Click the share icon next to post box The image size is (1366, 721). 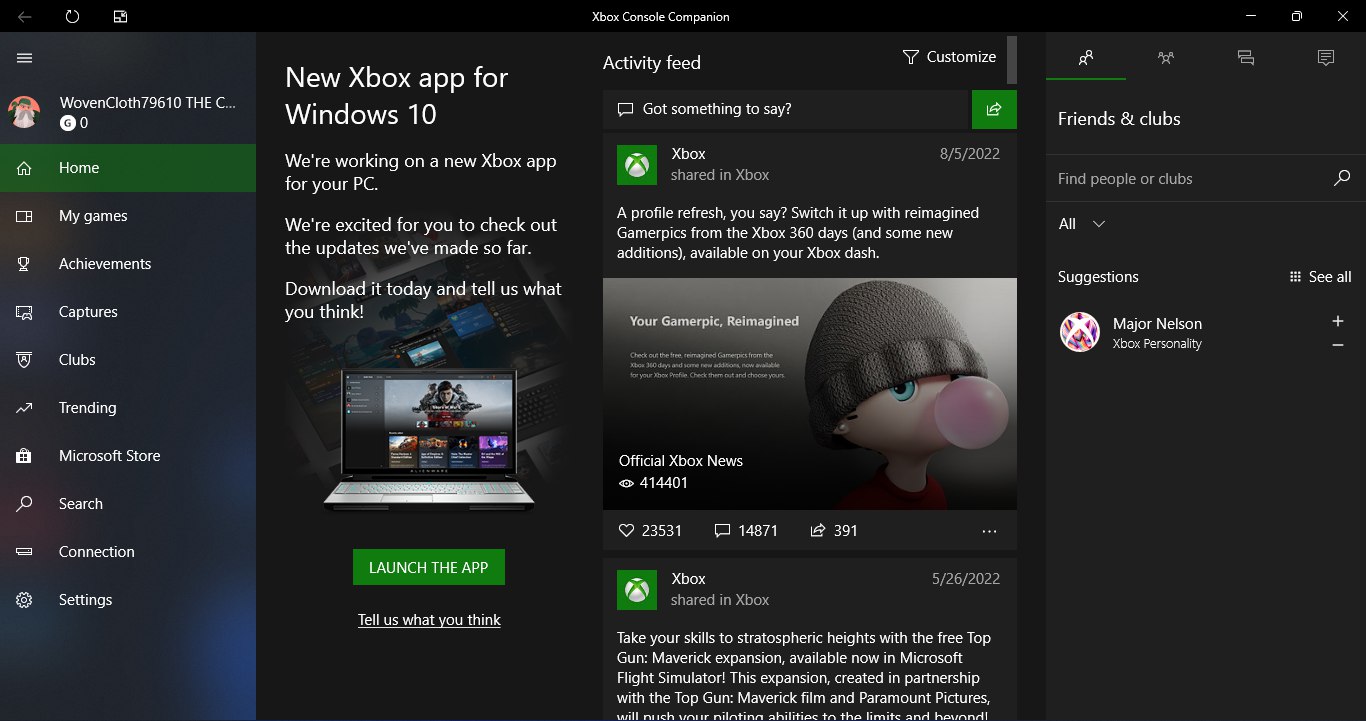coord(994,109)
